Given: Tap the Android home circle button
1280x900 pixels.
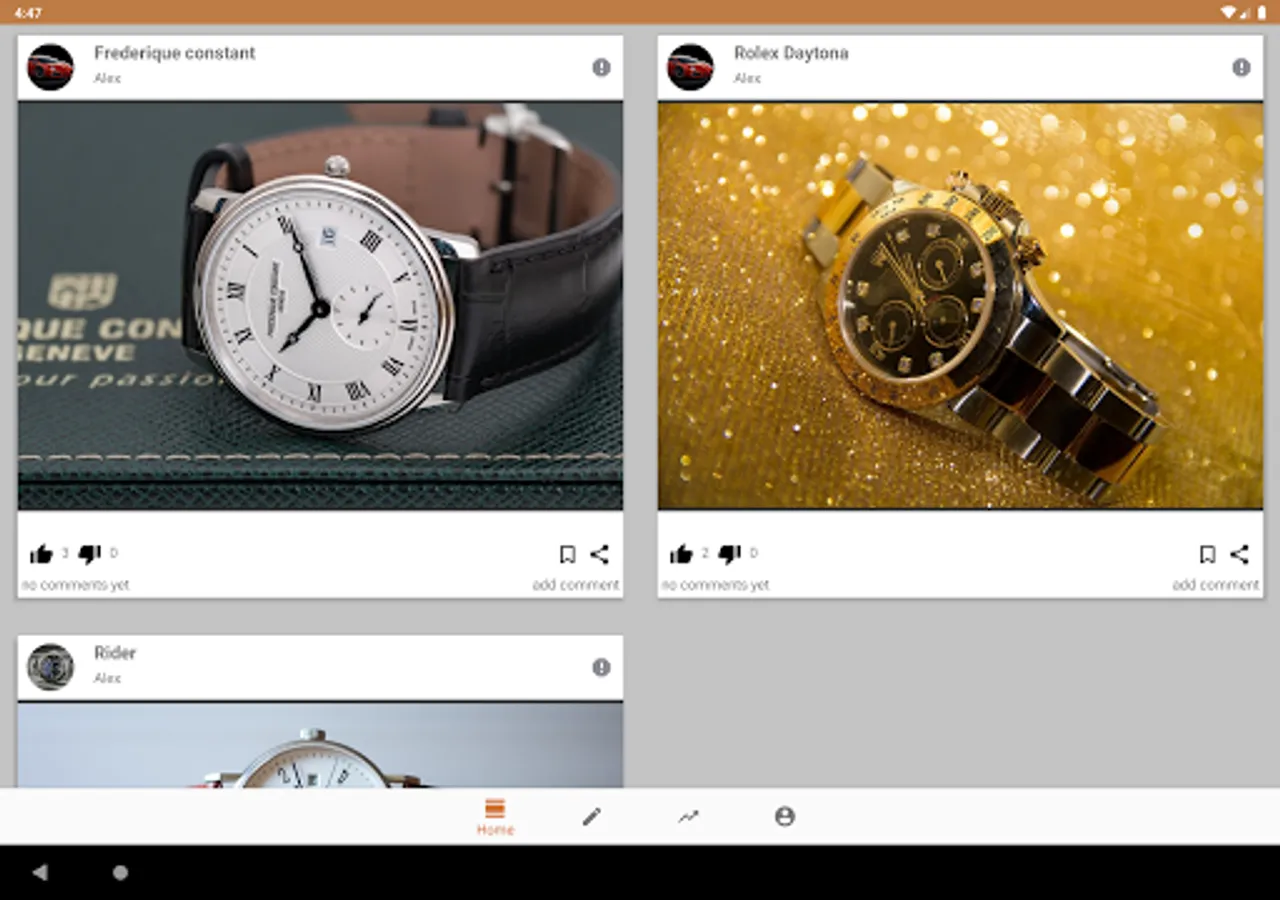Looking at the screenshot, I should pos(120,872).
